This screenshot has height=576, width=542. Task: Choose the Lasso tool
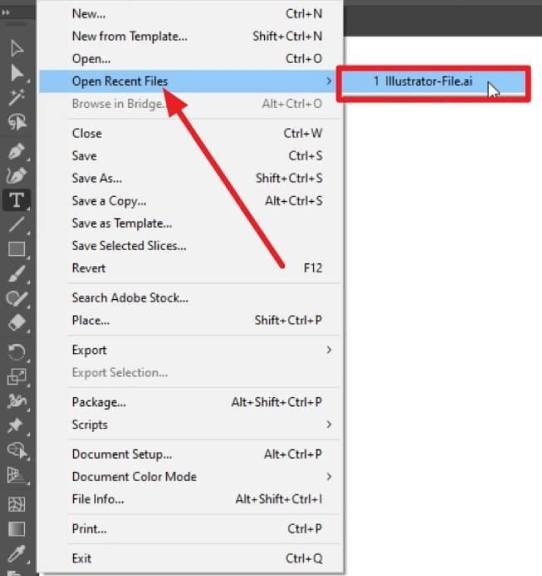point(17,122)
